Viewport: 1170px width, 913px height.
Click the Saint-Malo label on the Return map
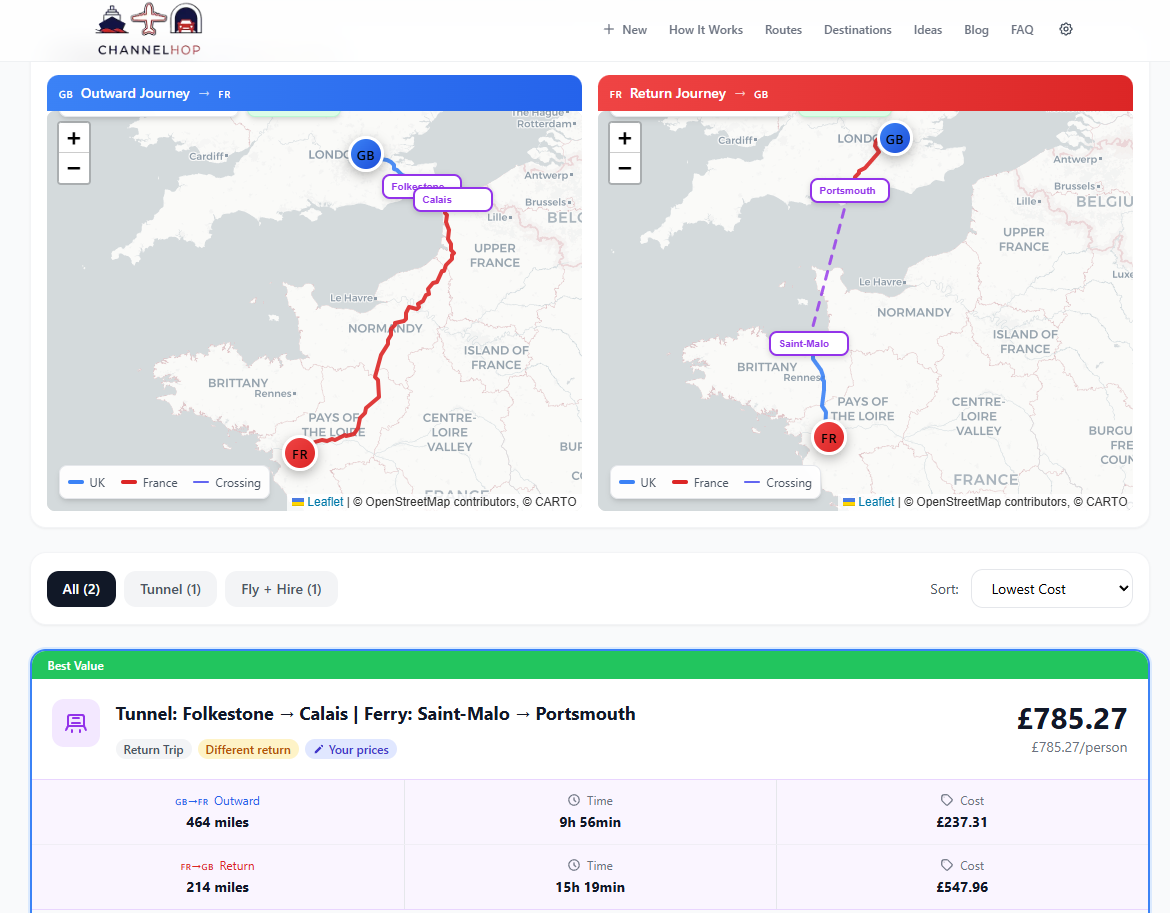[x=808, y=343]
